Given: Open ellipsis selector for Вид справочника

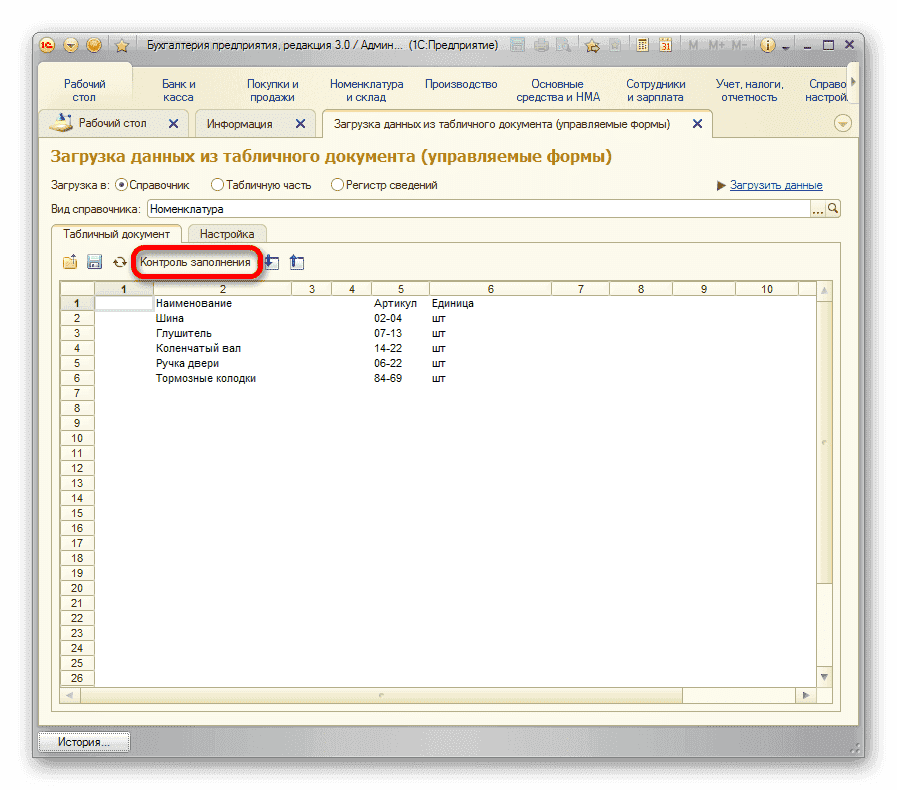Looking at the screenshot, I should coord(817,209).
